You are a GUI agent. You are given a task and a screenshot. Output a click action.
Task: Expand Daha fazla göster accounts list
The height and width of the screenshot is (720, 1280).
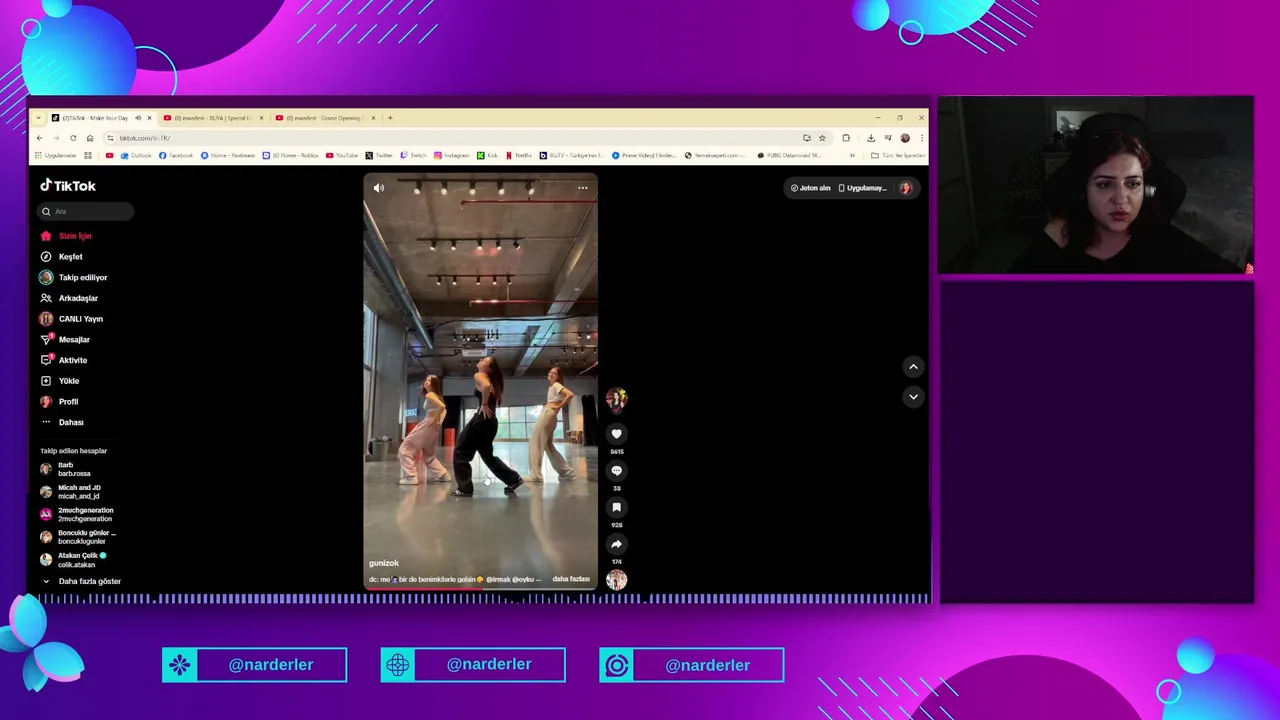click(x=81, y=581)
